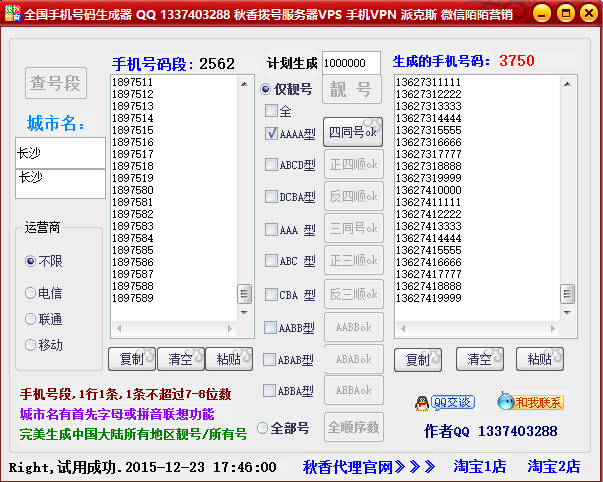Image resolution: width=603 pixels, height=482 pixels.
Task: Enable the AABB型 checkbox
Action: tap(270, 328)
